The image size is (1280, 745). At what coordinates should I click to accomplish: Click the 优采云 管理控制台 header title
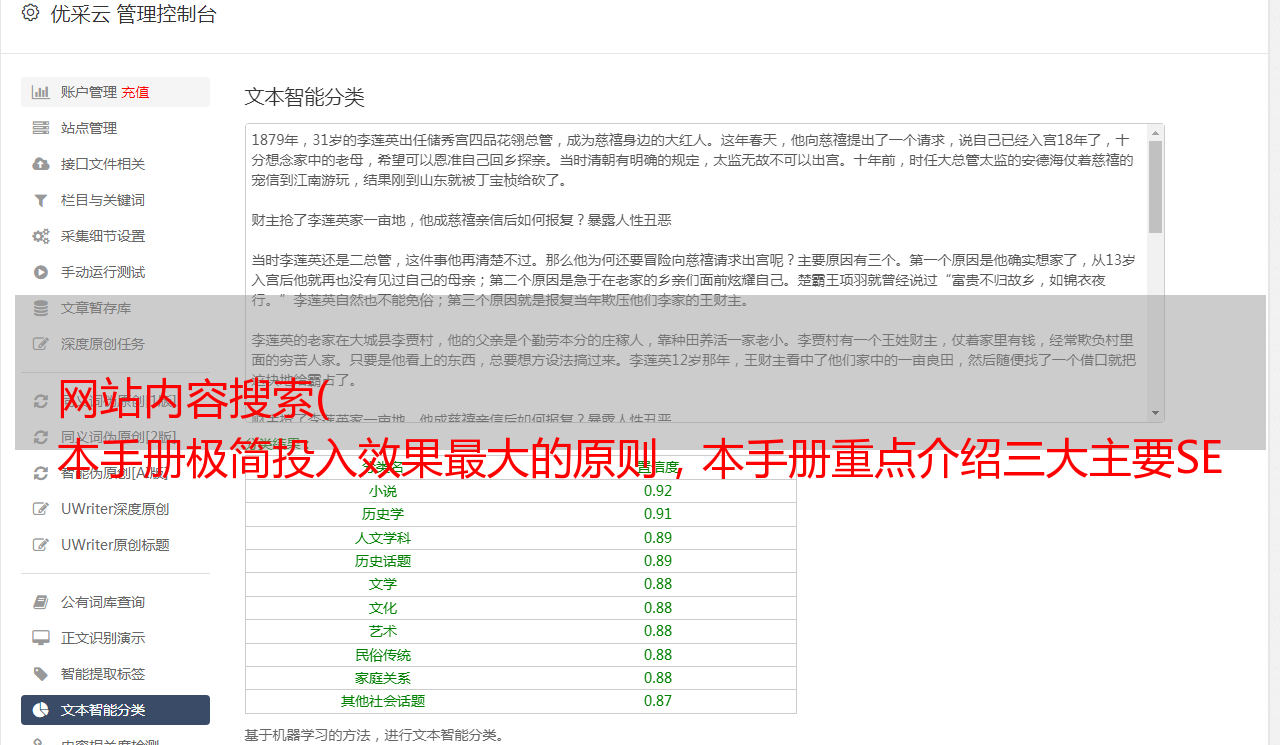pos(132,14)
